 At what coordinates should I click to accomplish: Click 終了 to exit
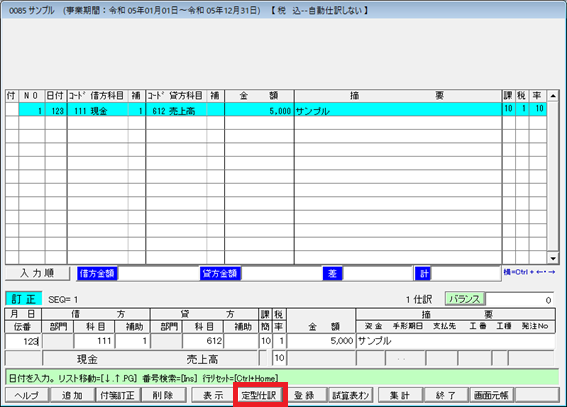click(x=446, y=395)
